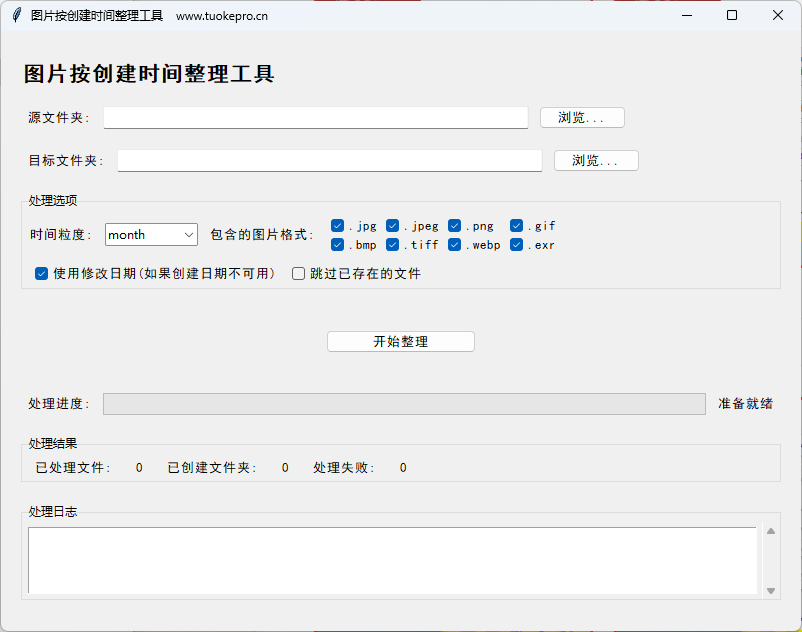
Task: Click the 处理失败 count value
Action: (403, 468)
